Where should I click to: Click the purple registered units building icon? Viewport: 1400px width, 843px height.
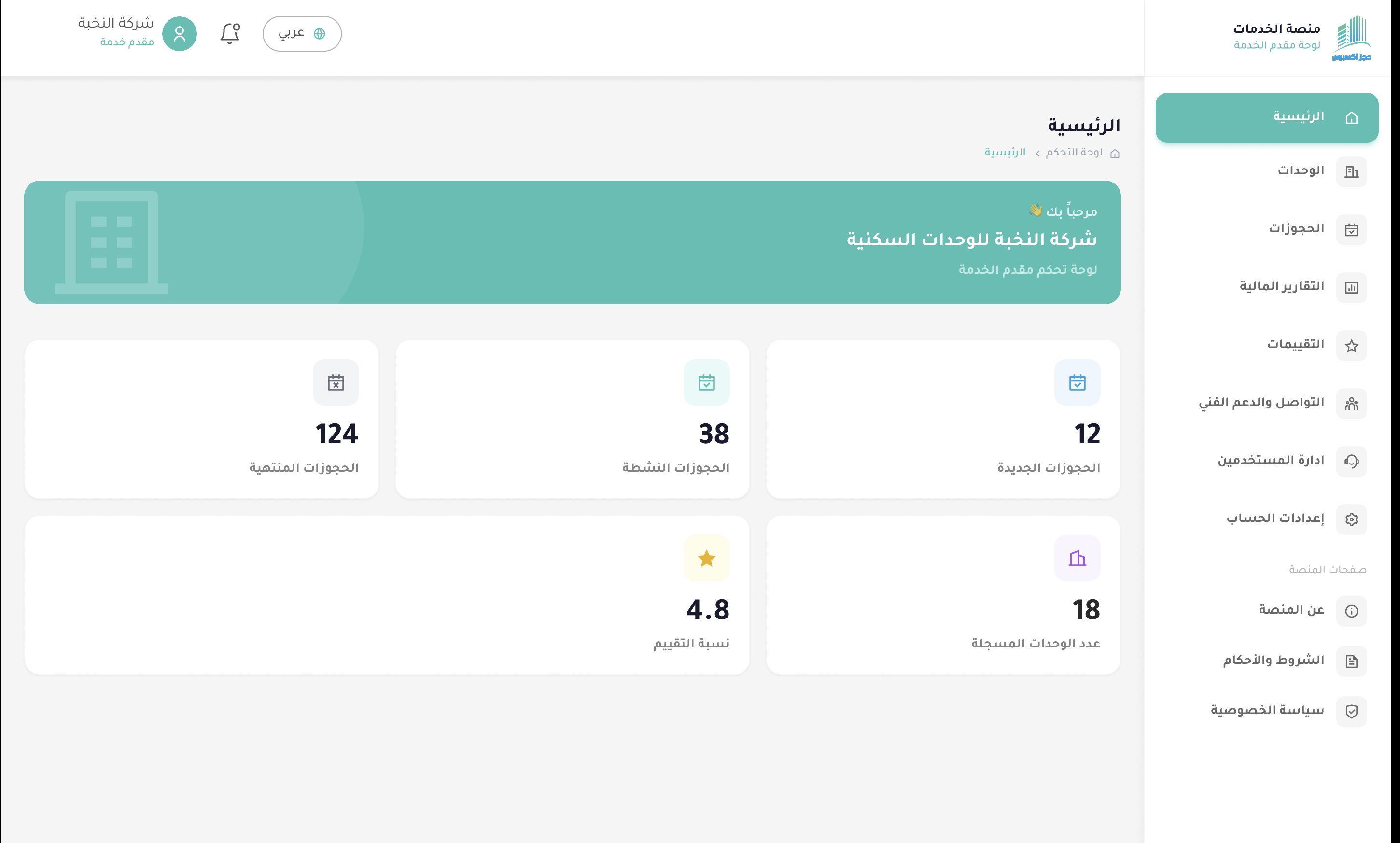click(1077, 558)
